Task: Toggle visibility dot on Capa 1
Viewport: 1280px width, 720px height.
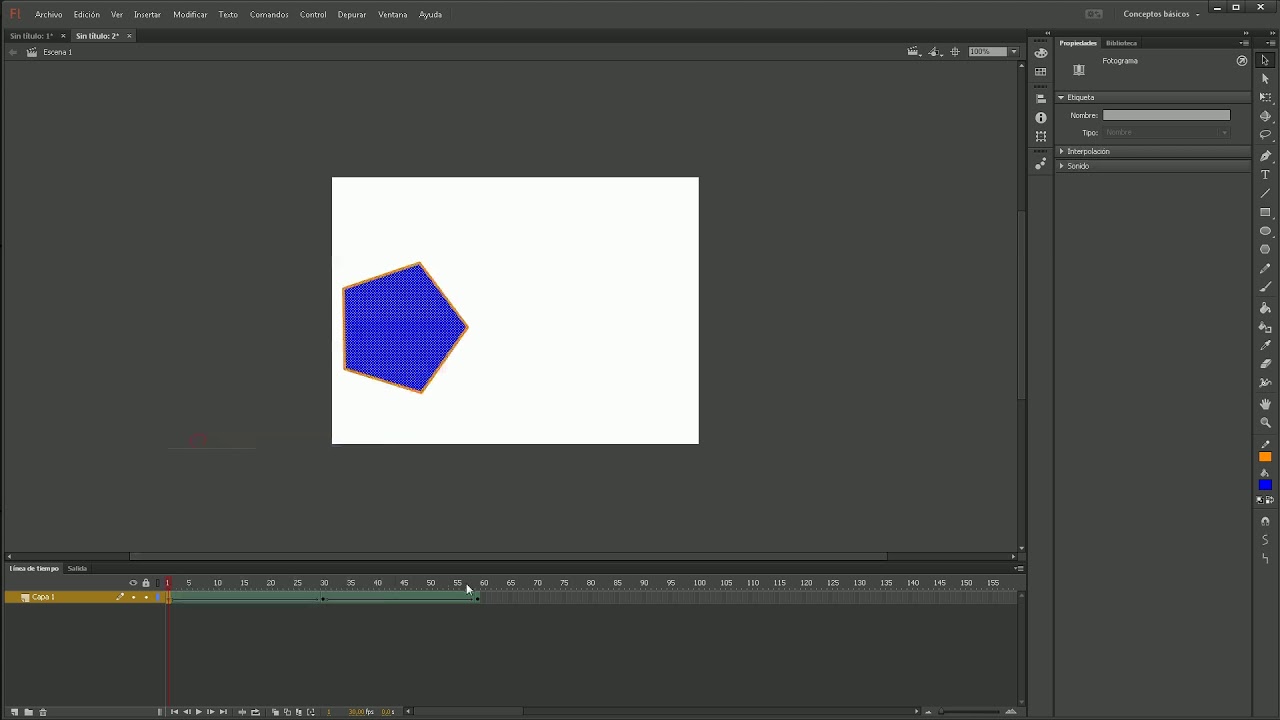Action: (x=133, y=597)
